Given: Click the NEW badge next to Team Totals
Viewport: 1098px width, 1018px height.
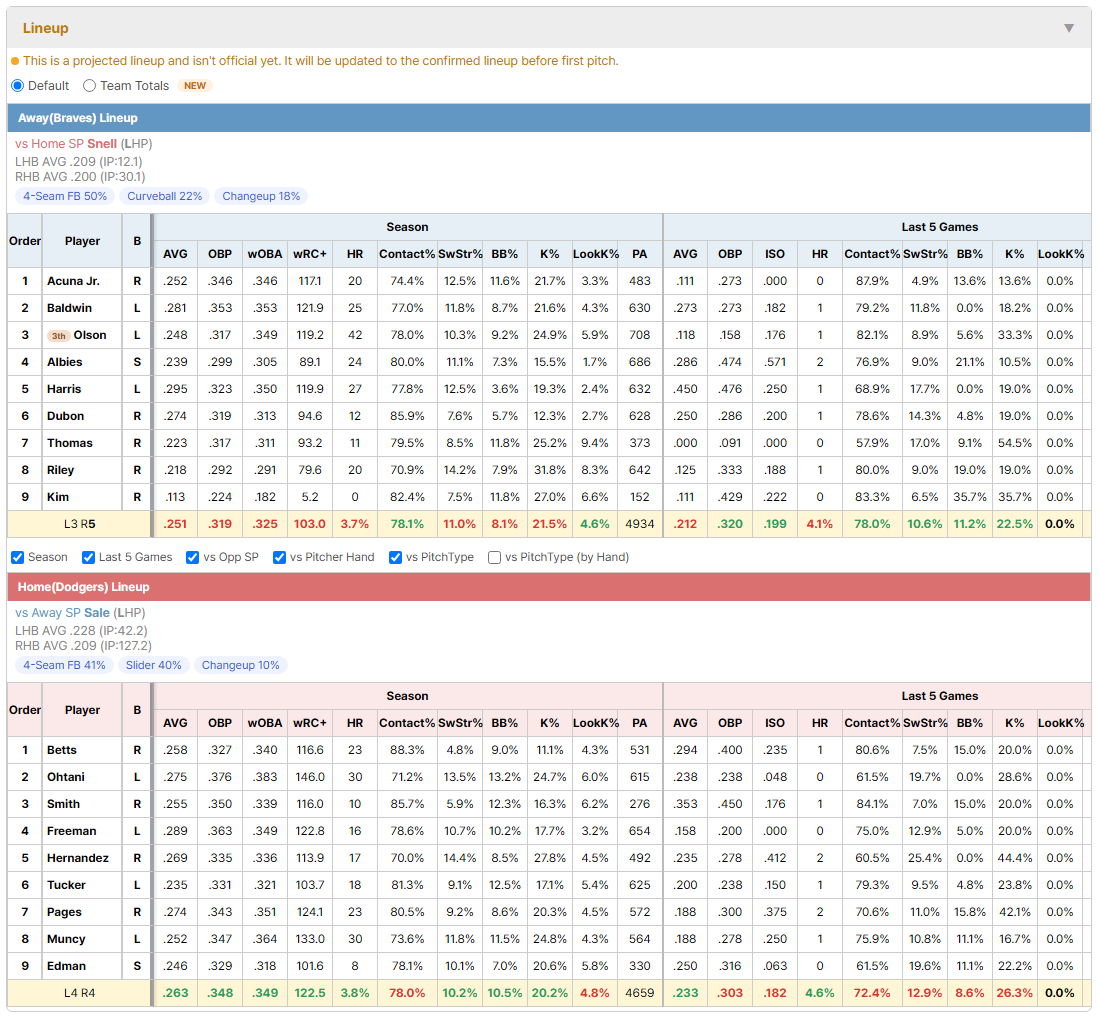Looking at the screenshot, I should pyautogui.click(x=195, y=85).
